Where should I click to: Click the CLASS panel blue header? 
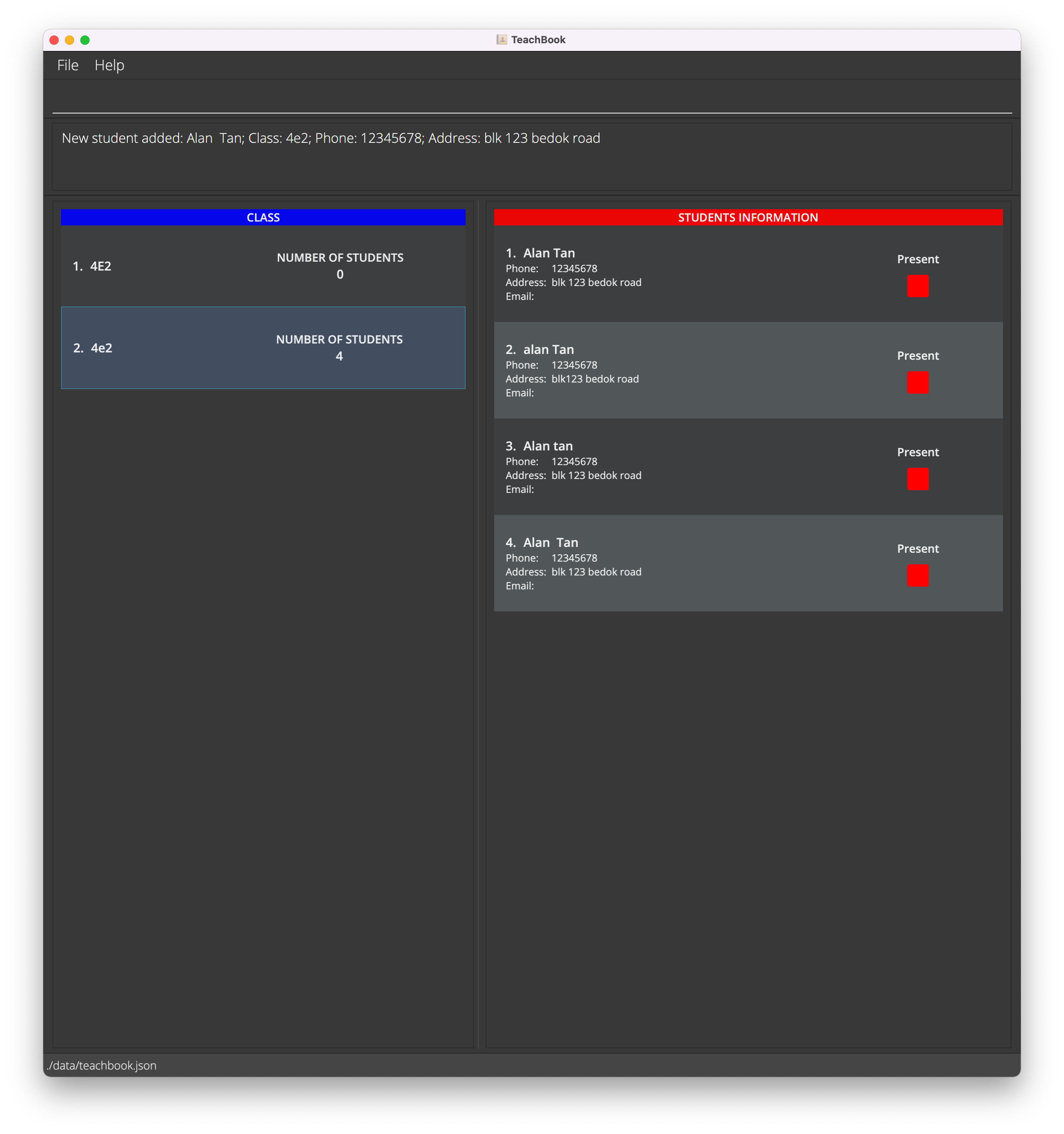[263, 217]
